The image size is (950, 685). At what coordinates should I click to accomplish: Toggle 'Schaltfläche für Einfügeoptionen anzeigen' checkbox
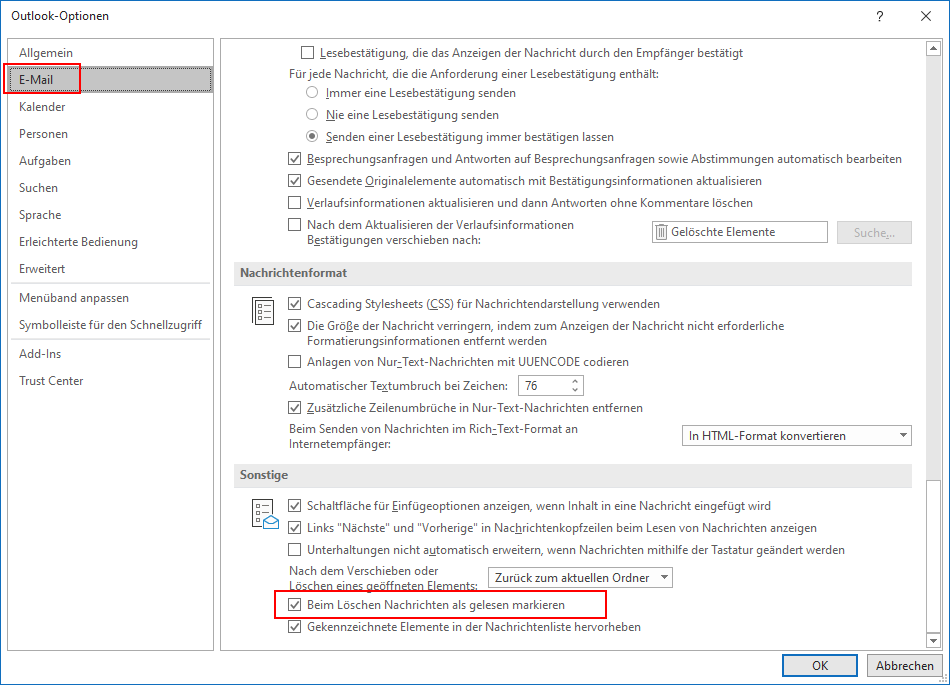(294, 506)
